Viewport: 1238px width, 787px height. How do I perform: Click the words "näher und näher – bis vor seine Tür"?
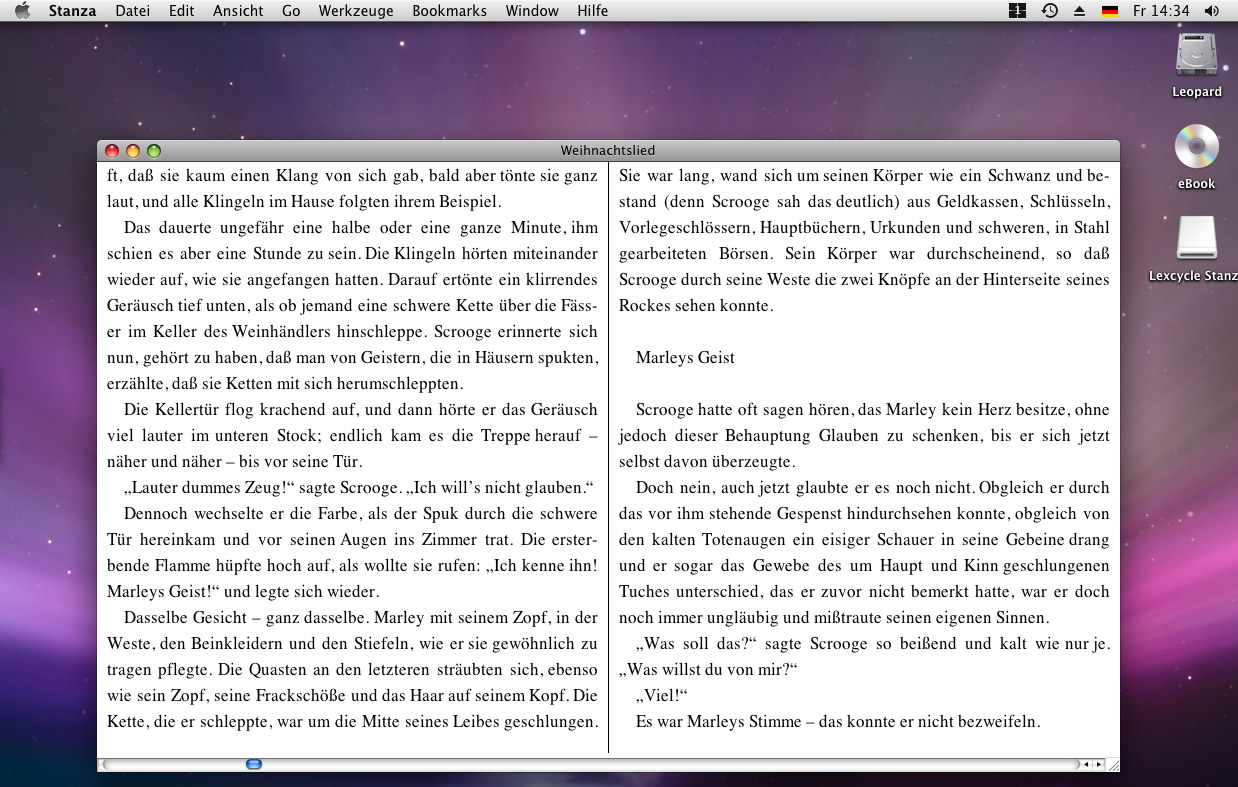[234, 461]
